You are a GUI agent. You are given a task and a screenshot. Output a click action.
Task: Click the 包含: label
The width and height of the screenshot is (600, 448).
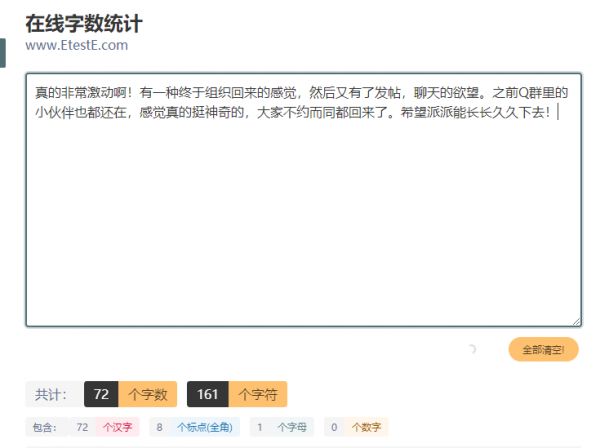click(45, 427)
